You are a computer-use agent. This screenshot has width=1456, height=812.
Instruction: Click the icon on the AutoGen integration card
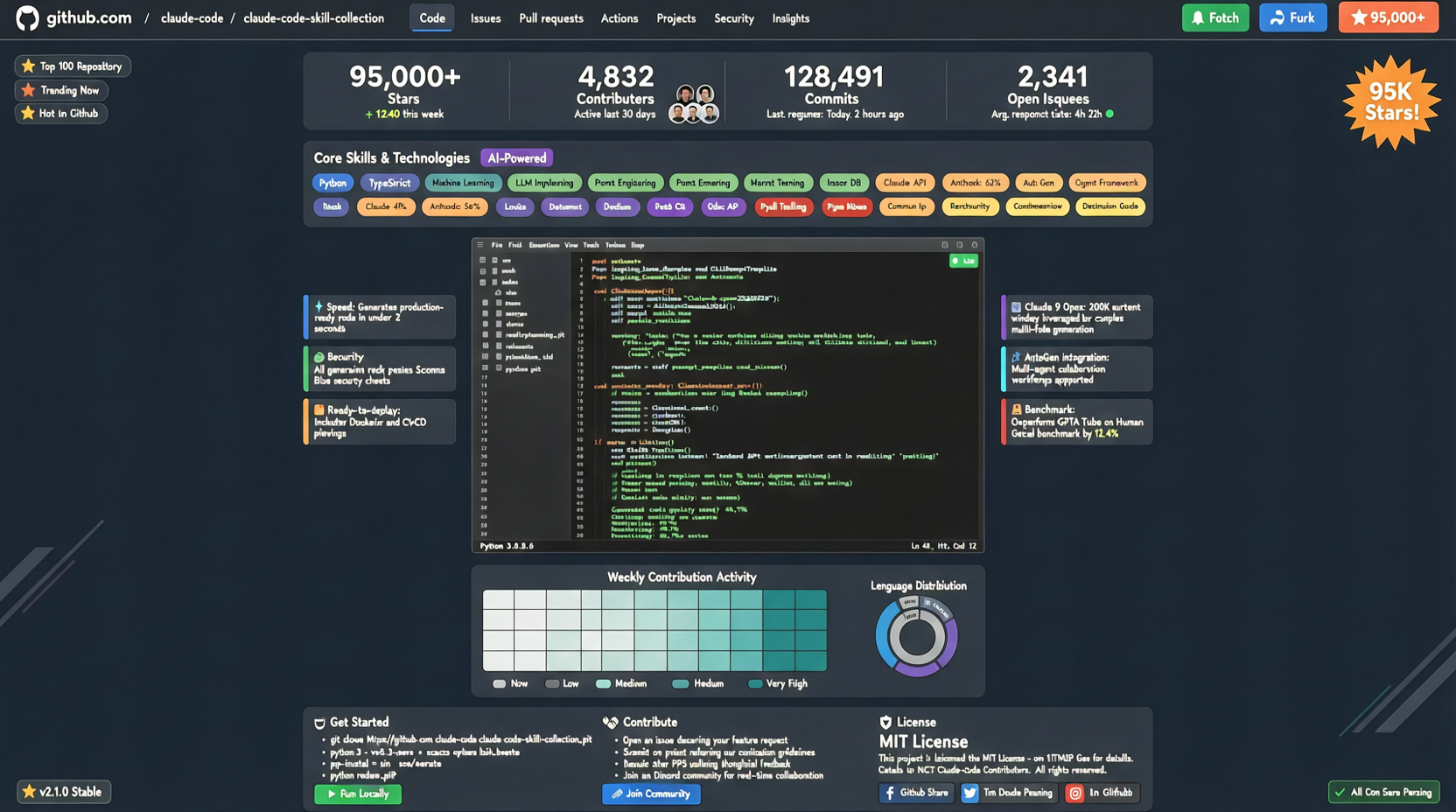1016,357
